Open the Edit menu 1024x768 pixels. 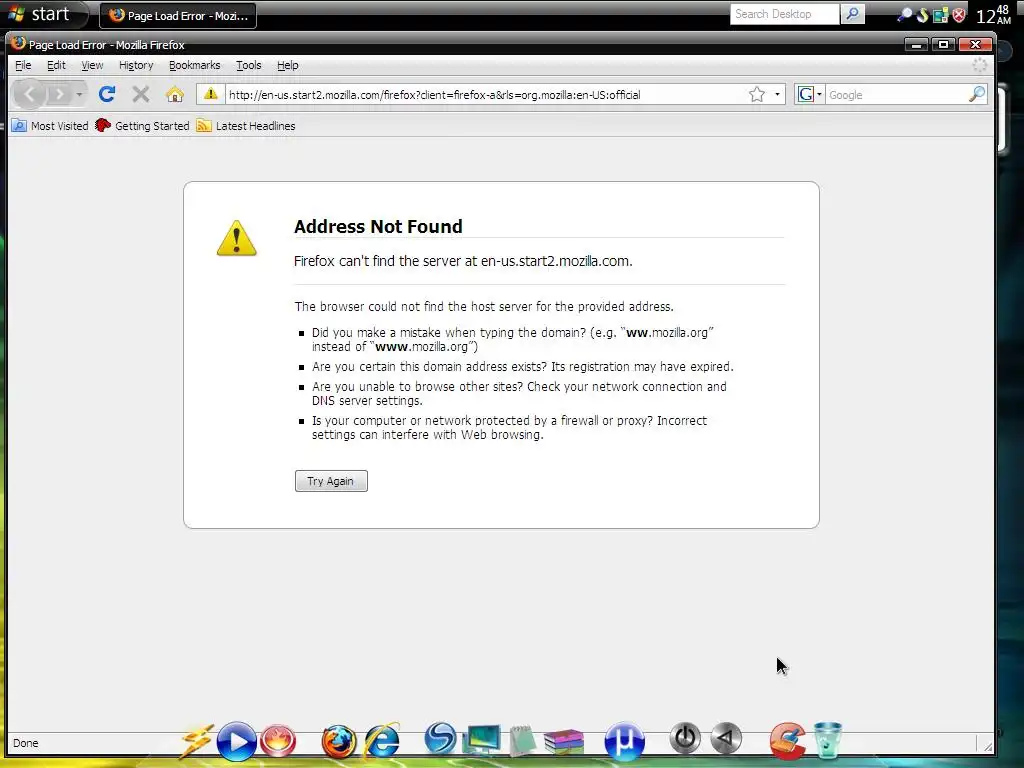[x=56, y=65]
